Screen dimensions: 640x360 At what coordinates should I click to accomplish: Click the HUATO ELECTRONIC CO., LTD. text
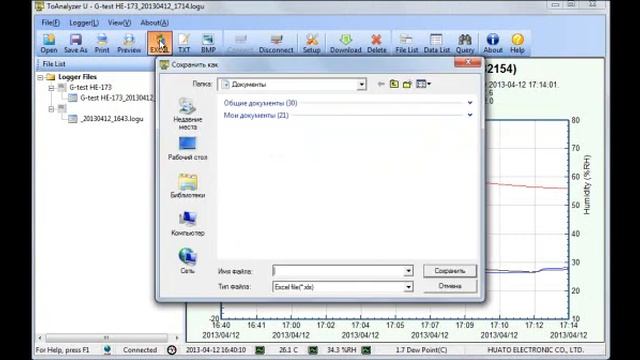(x=536, y=350)
